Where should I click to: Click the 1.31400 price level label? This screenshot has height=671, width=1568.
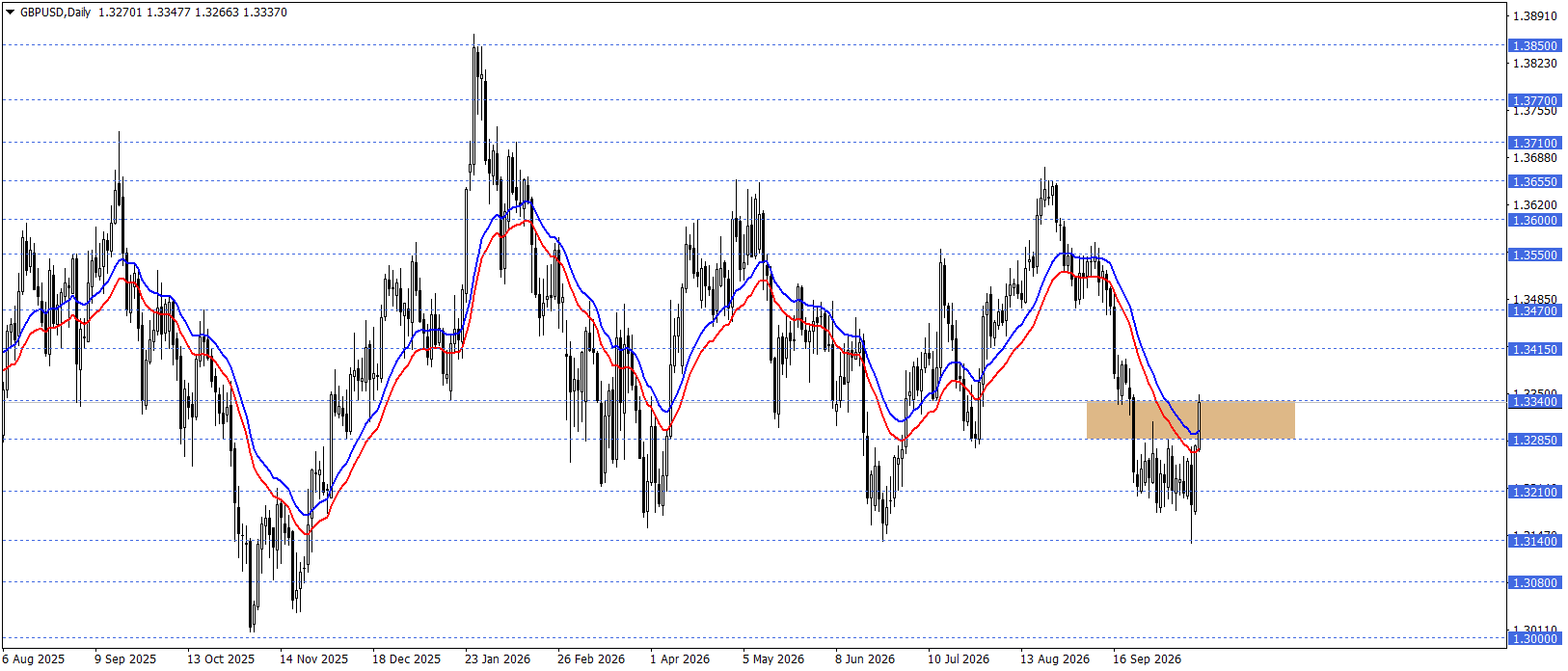(1534, 541)
